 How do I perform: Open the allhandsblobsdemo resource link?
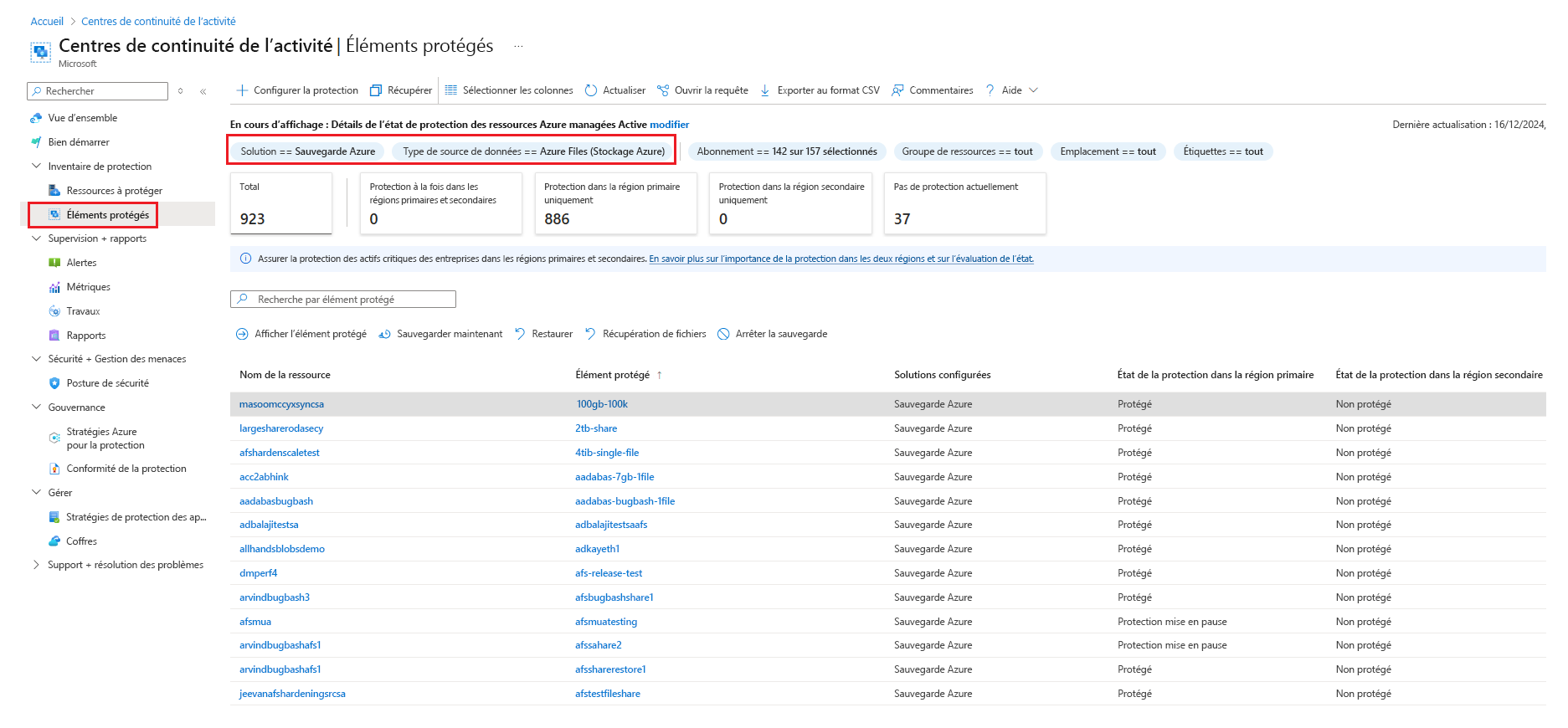(x=282, y=549)
